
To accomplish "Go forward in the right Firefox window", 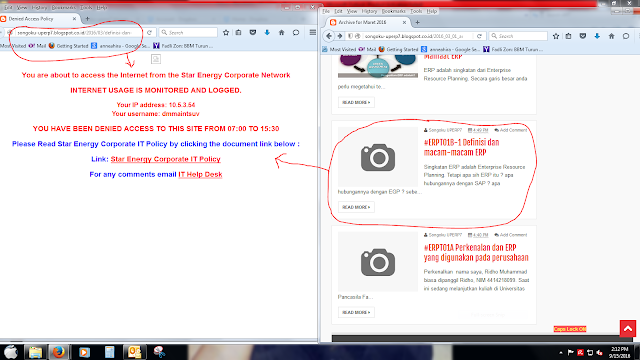I will click(340, 36).
